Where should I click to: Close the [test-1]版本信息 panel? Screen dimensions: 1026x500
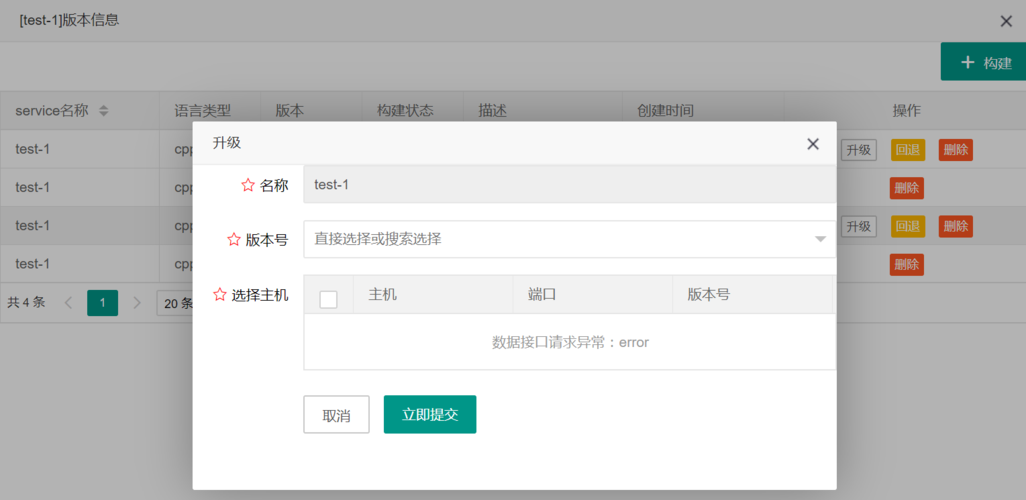1006,21
